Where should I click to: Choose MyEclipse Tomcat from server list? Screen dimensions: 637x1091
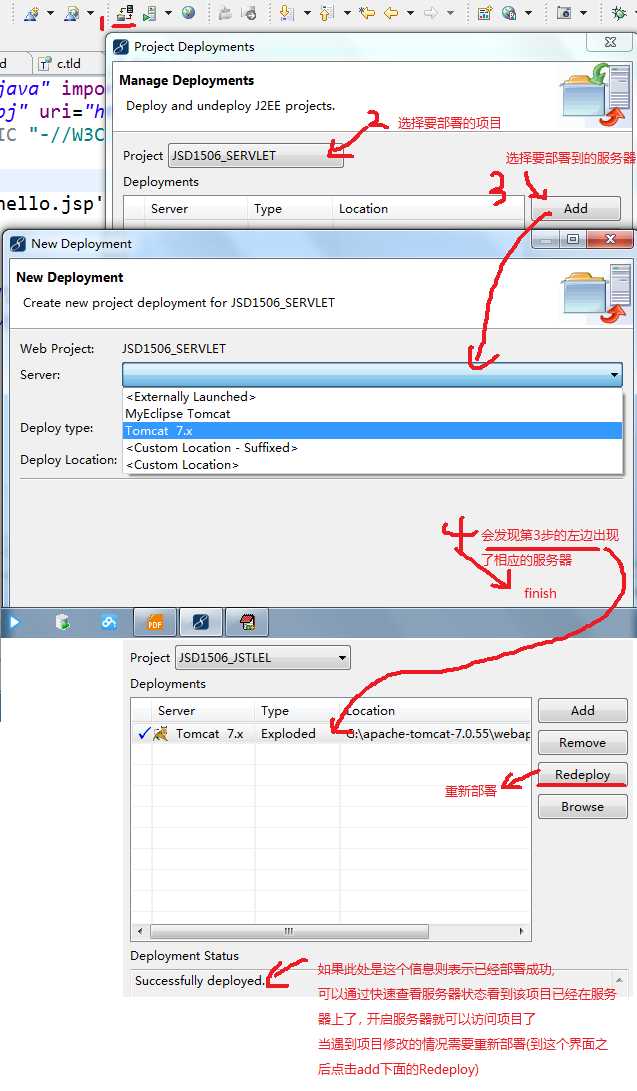click(x=372, y=413)
